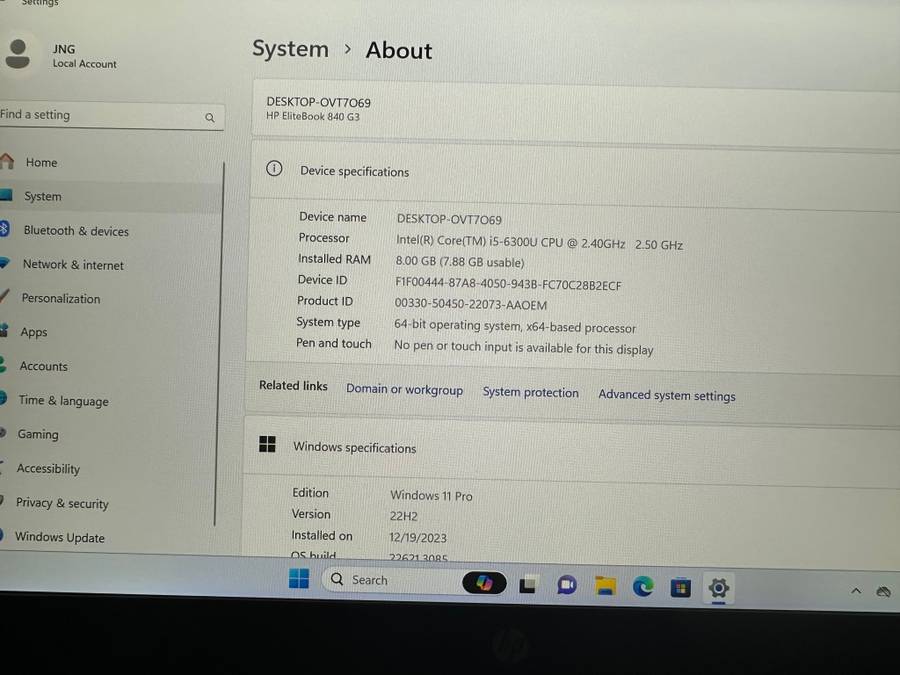The height and width of the screenshot is (675, 900).
Task: Open Advanced system settings link
Action: 666,395
